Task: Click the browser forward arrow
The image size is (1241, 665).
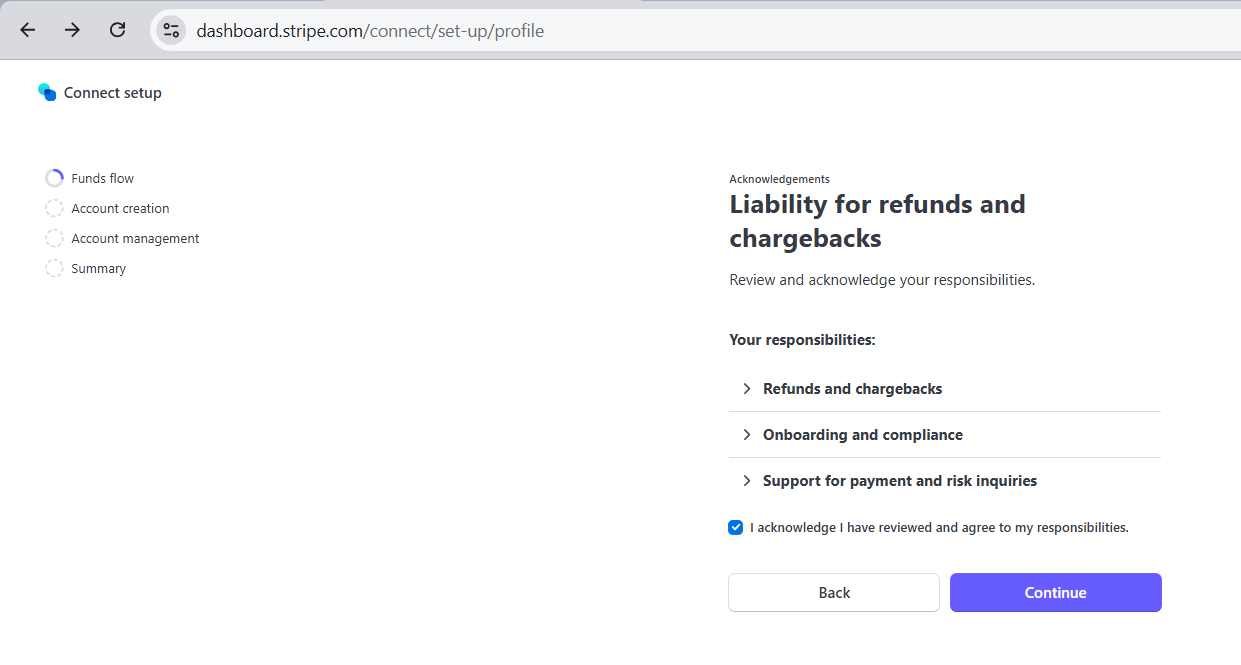Action: pos(72,30)
